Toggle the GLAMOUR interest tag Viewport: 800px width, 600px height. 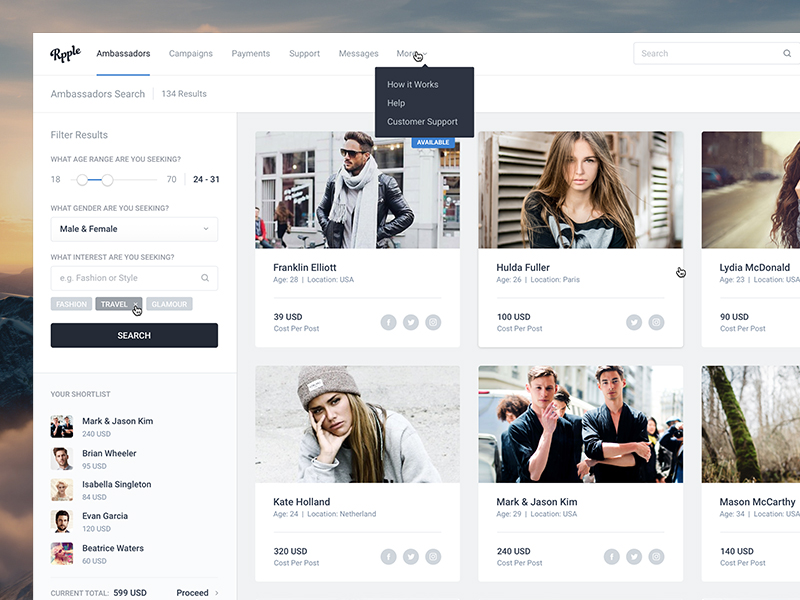169,304
